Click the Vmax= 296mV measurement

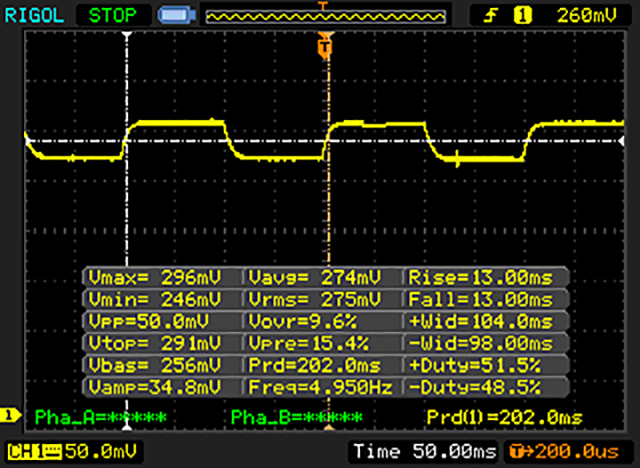(x=155, y=278)
